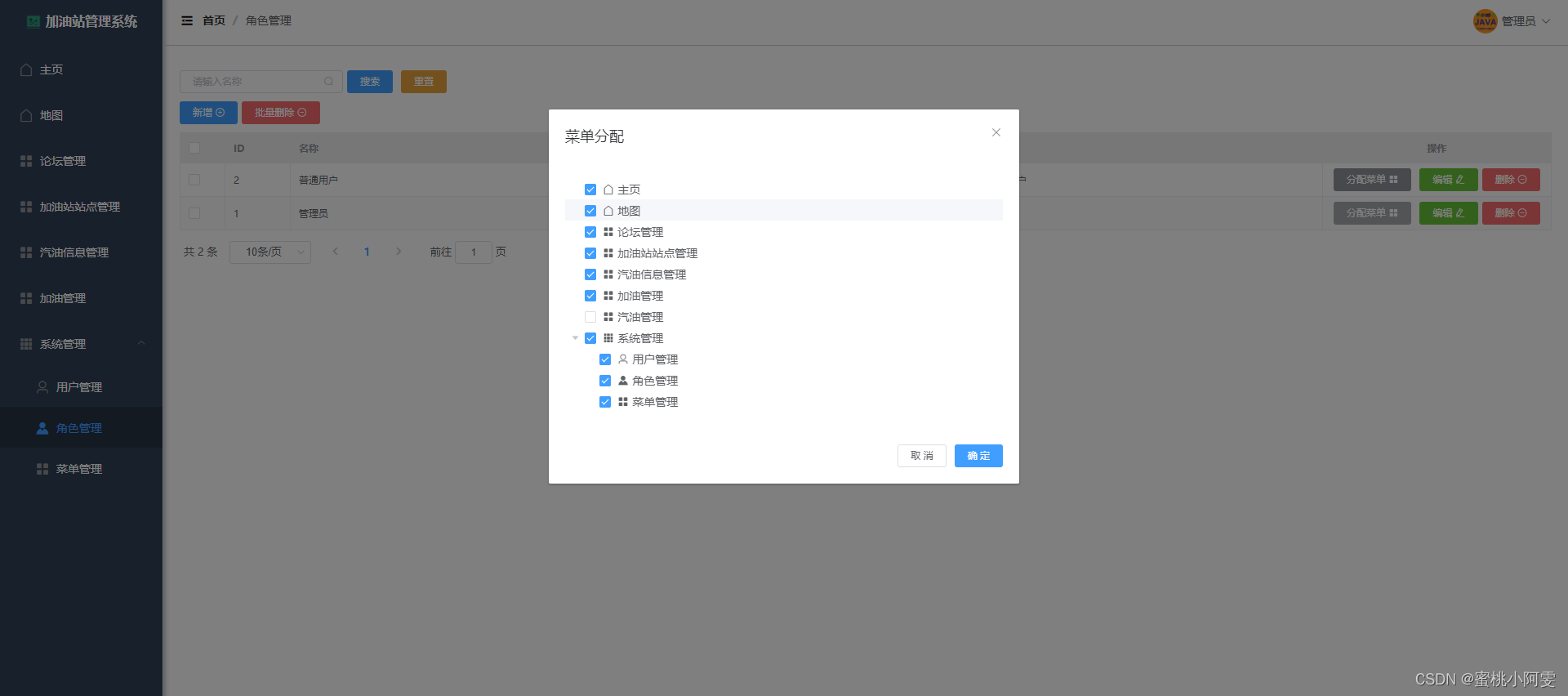The image size is (1568, 696).
Task: Click the search magnifier icon in name field
Action: pos(328,81)
